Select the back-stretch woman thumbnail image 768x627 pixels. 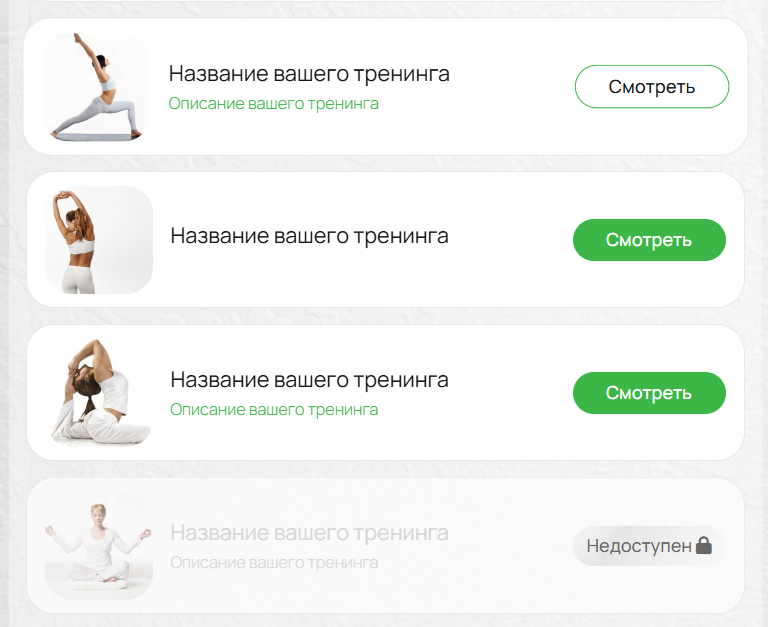pyautogui.click(x=99, y=240)
